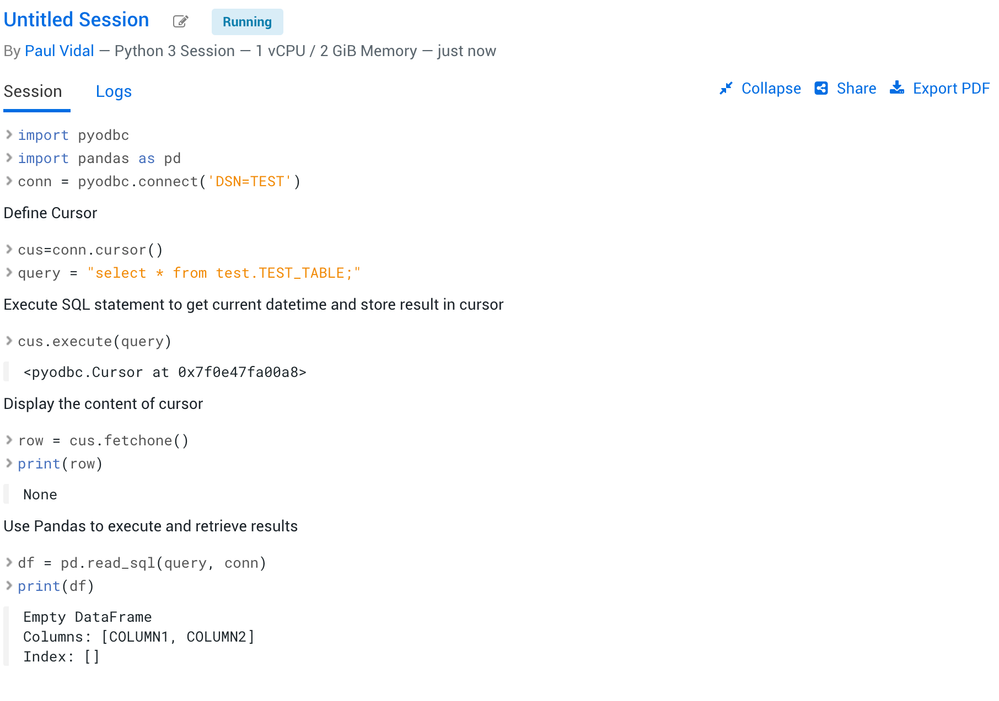Click the Export PDF text link
The height and width of the screenshot is (701, 999).
point(950,89)
